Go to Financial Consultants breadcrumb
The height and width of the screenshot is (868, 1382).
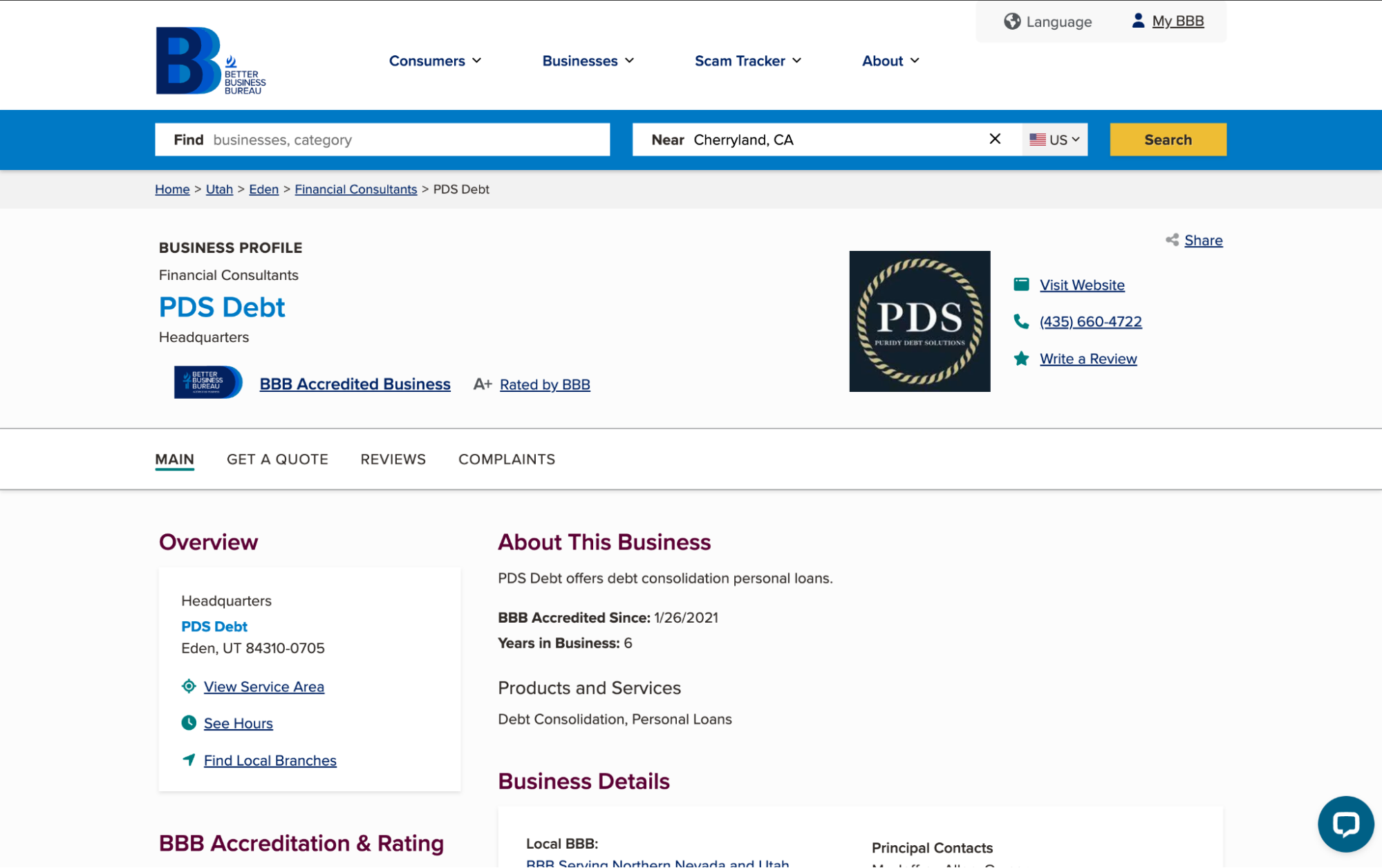[355, 189]
